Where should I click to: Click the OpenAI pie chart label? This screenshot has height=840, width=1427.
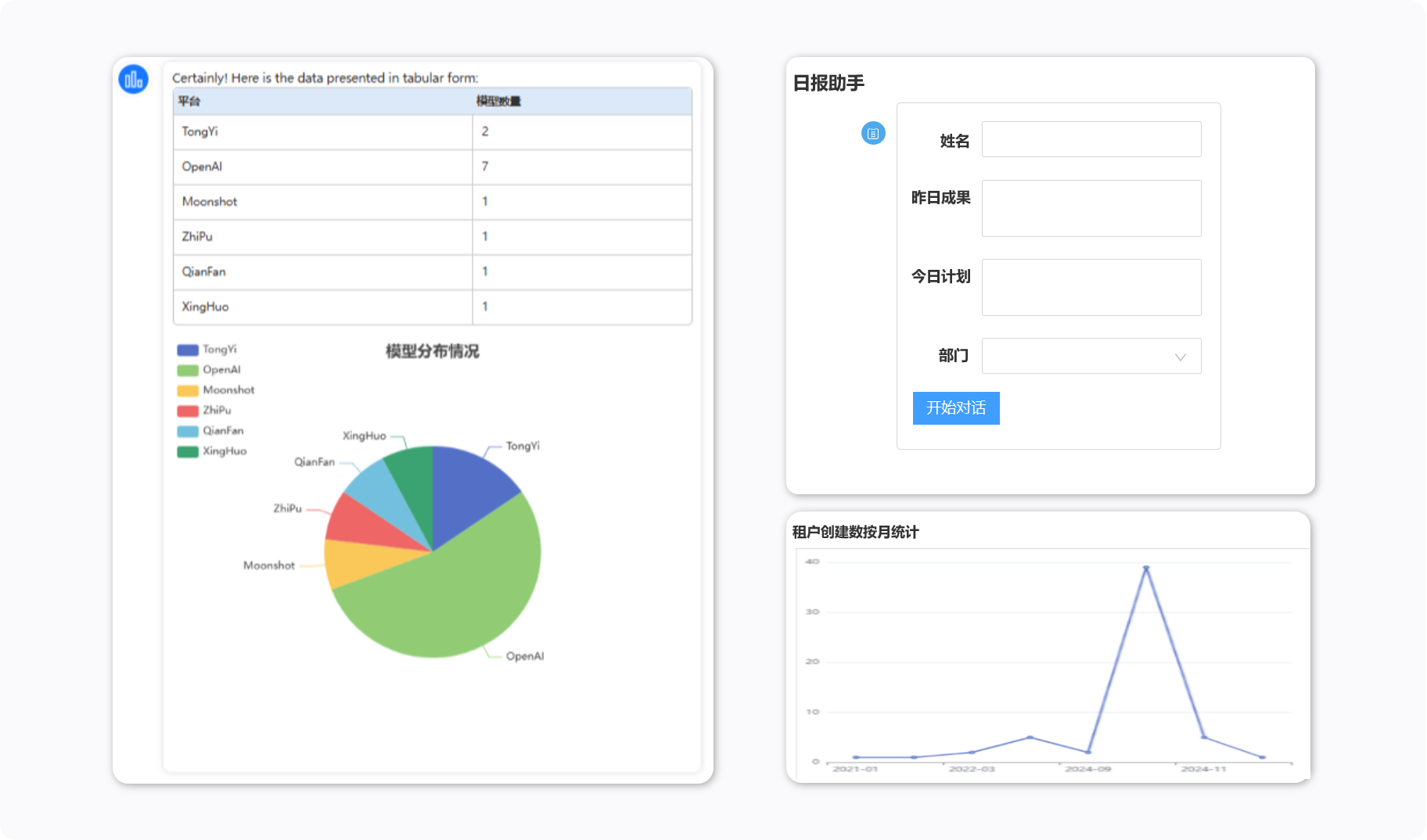[525, 657]
